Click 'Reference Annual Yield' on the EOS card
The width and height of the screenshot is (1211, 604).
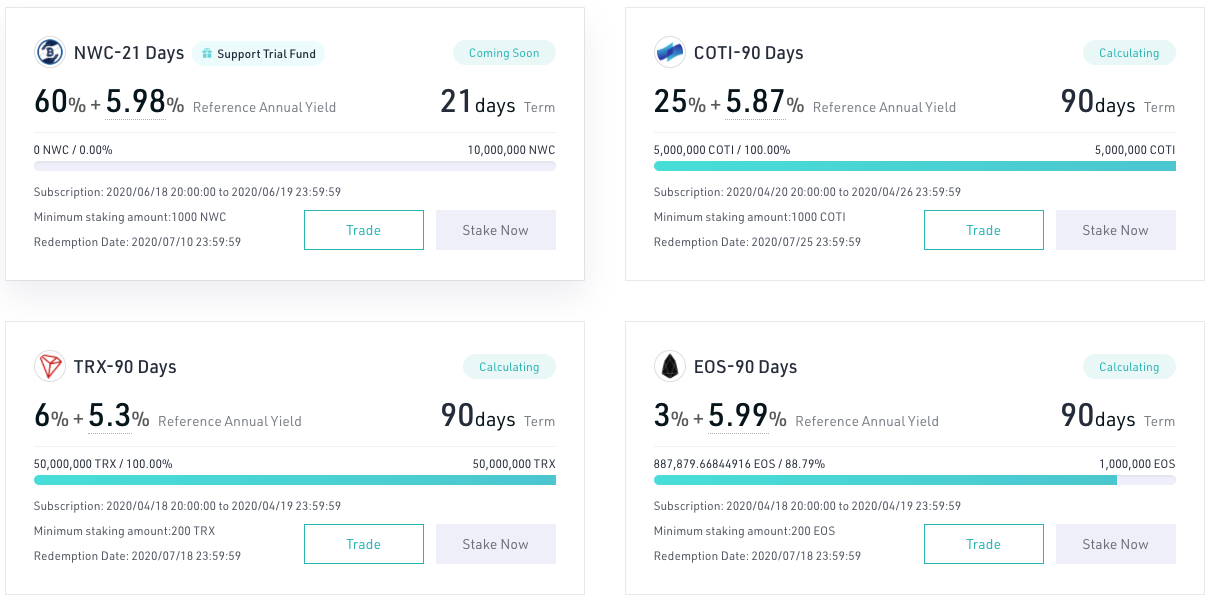tap(868, 421)
